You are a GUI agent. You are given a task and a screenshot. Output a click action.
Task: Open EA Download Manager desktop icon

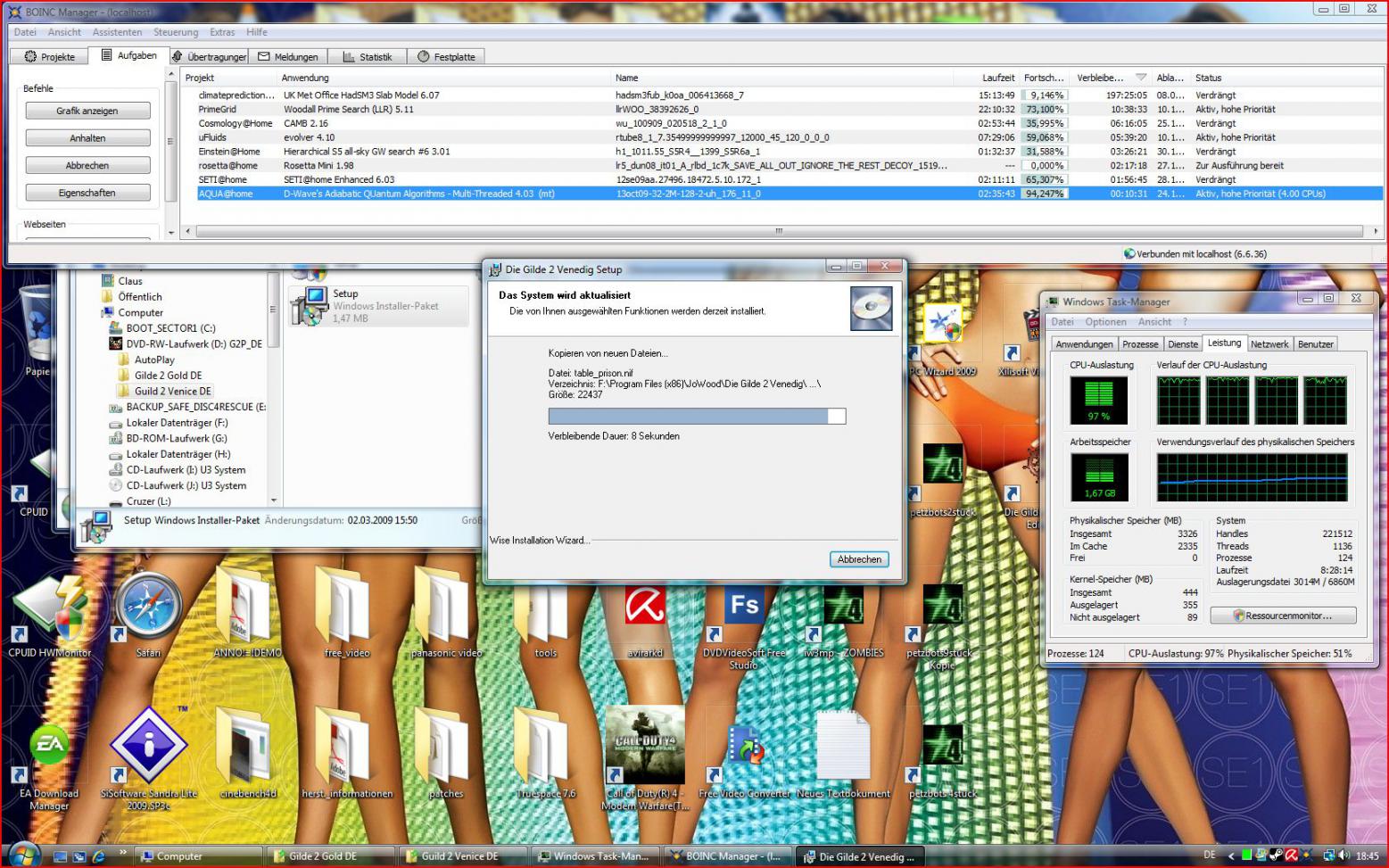click(49, 765)
